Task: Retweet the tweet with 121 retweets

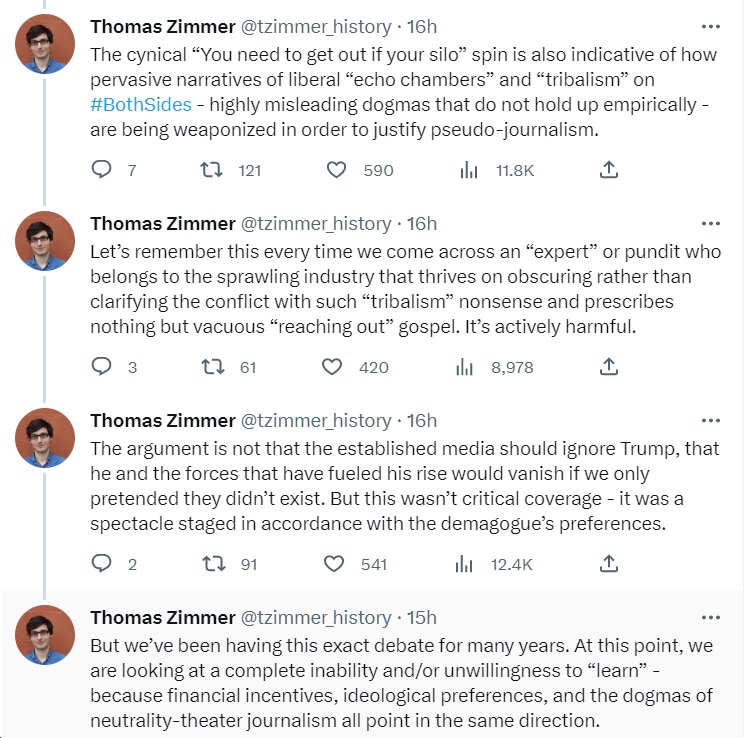Action: click(x=211, y=170)
